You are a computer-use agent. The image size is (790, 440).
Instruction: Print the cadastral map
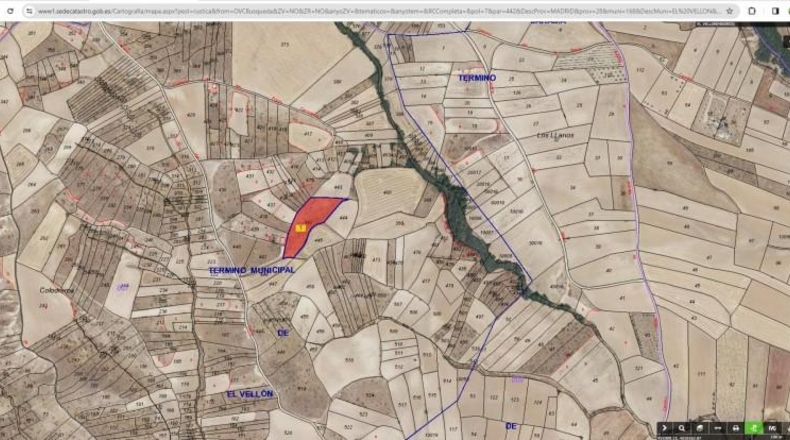(736, 428)
